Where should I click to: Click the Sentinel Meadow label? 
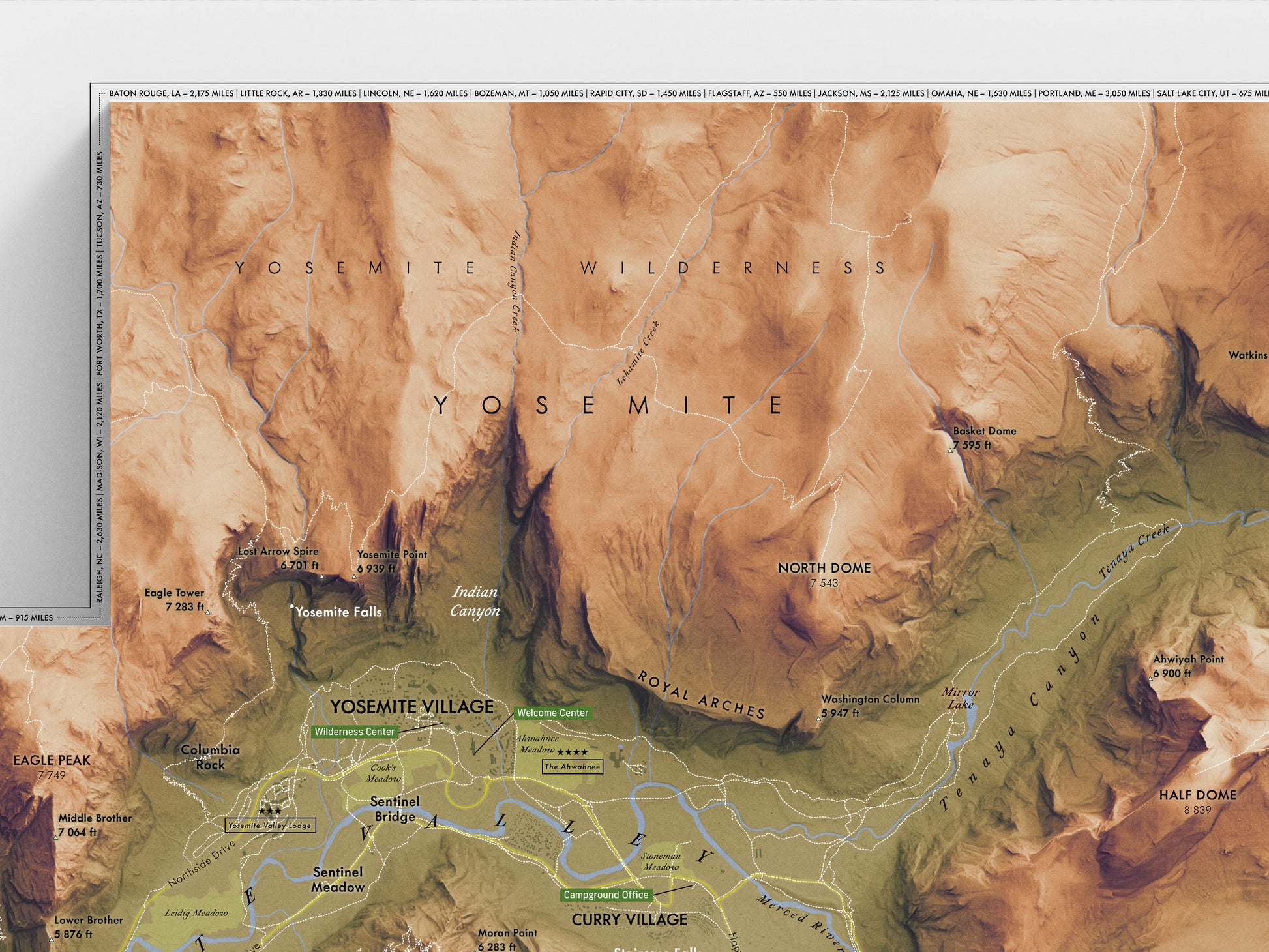pos(338,880)
